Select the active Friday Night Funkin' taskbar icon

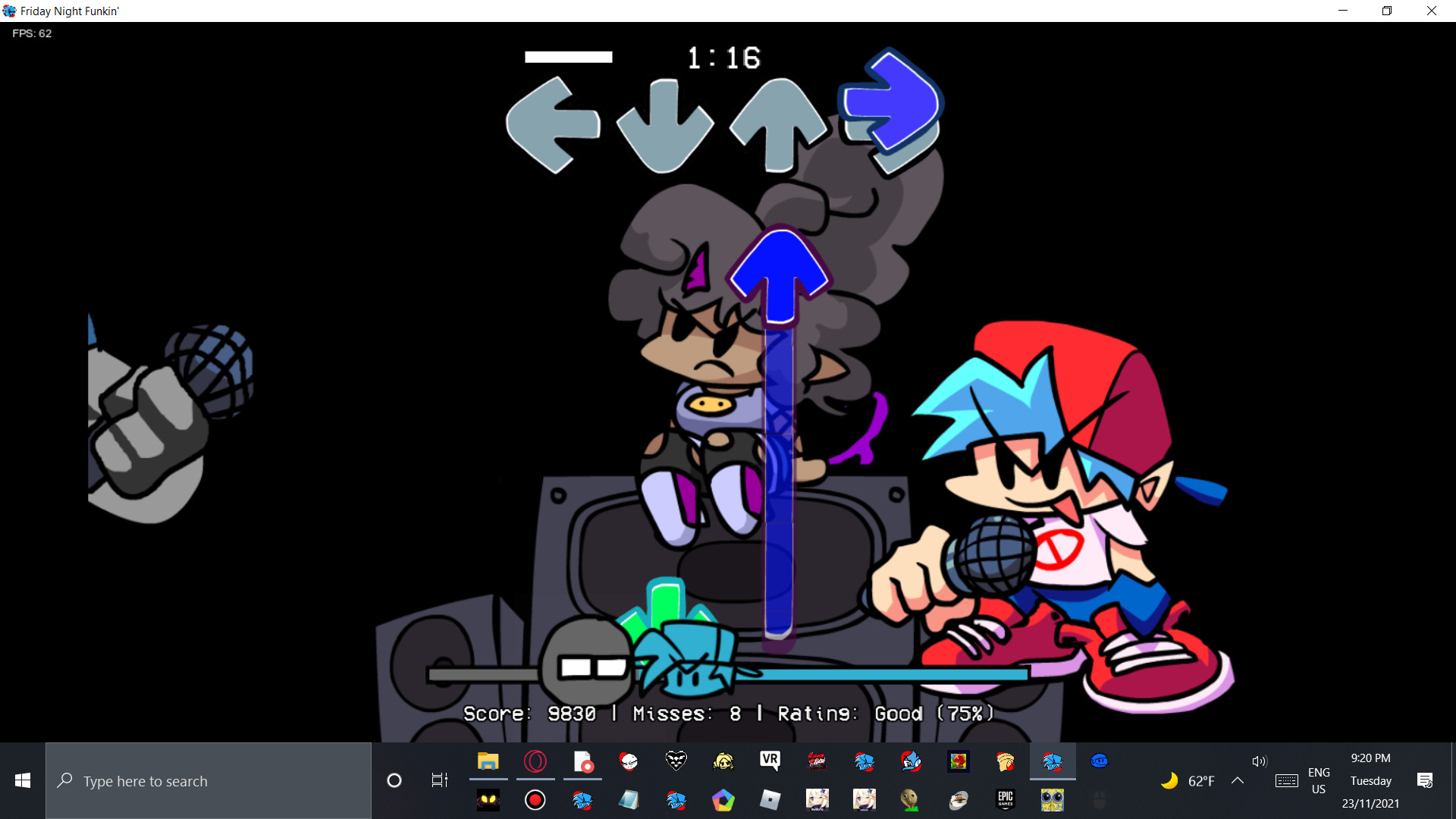1054,762
